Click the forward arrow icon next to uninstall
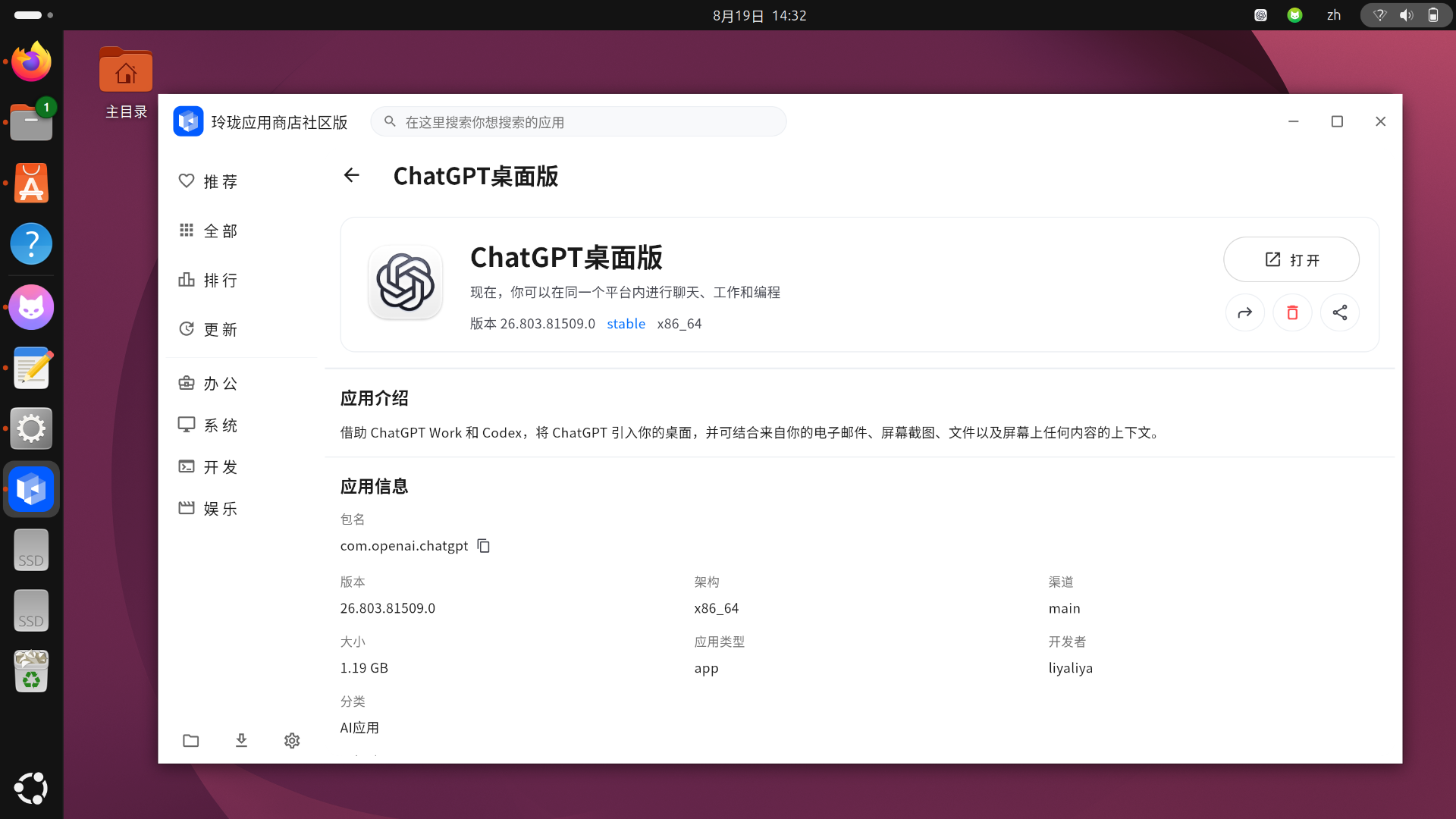 (1245, 312)
